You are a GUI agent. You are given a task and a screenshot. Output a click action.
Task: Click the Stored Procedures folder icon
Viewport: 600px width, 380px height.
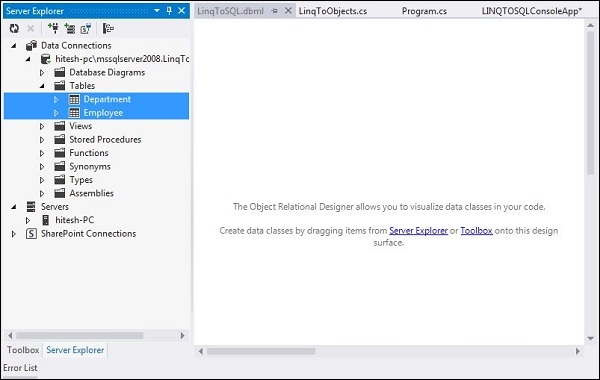tap(59, 139)
